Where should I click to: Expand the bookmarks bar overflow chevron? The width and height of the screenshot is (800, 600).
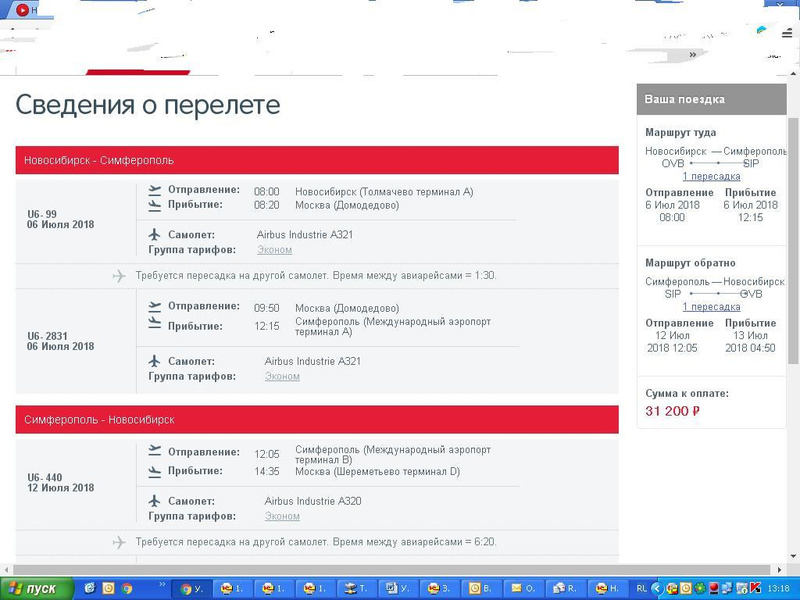click(693, 55)
